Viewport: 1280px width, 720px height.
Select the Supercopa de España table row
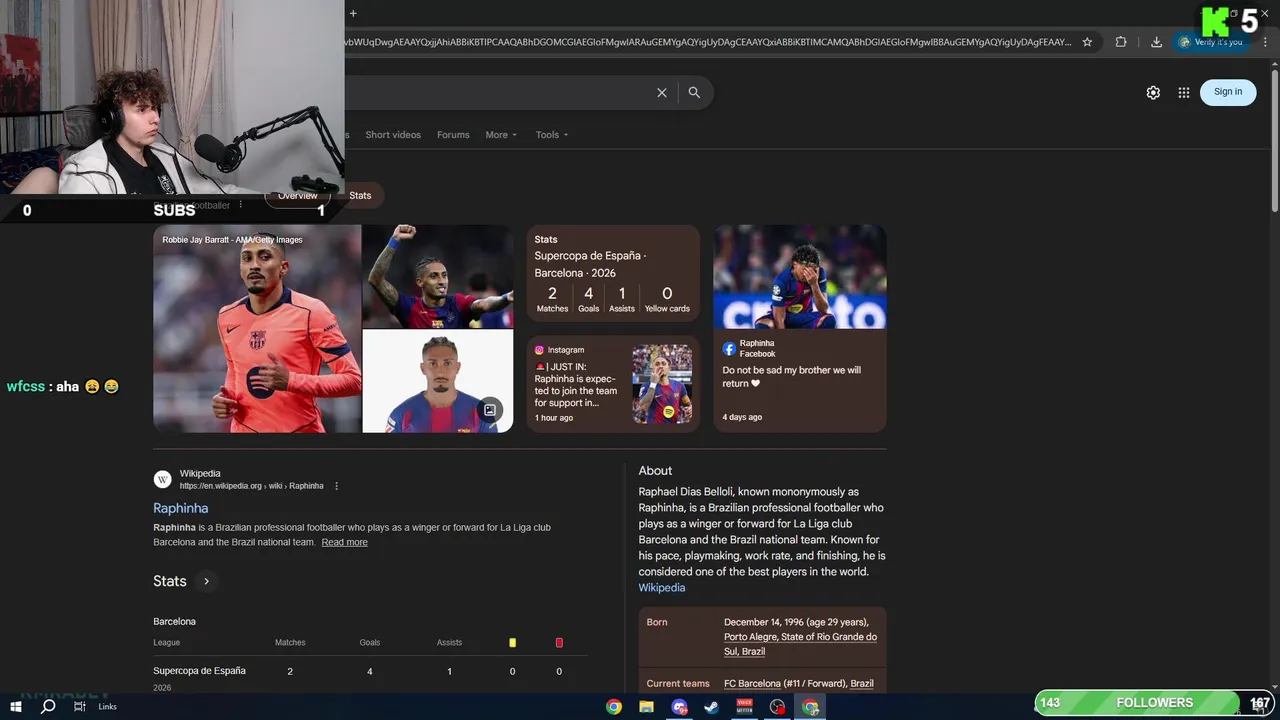tap(370, 676)
